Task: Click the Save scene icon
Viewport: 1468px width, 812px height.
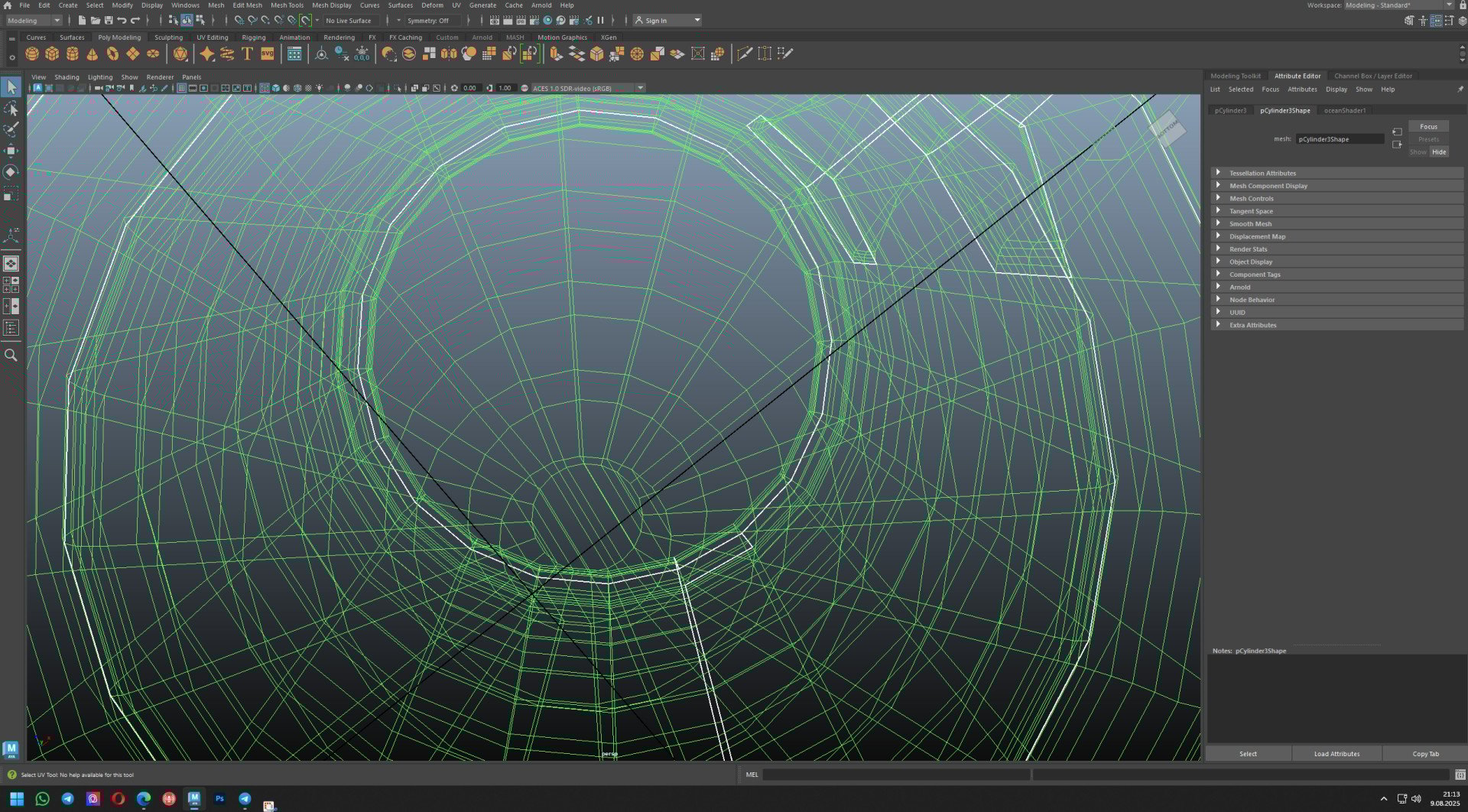Action: click(109, 21)
